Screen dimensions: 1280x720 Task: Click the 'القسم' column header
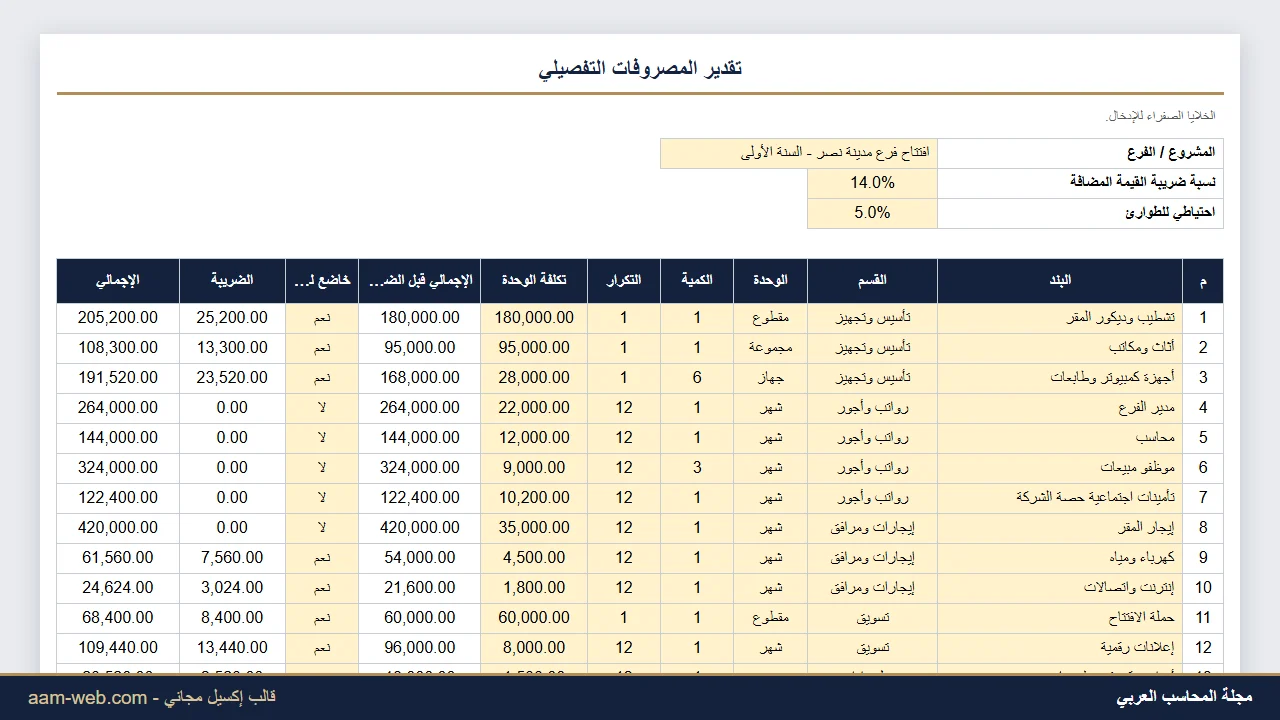pos(872,281)
